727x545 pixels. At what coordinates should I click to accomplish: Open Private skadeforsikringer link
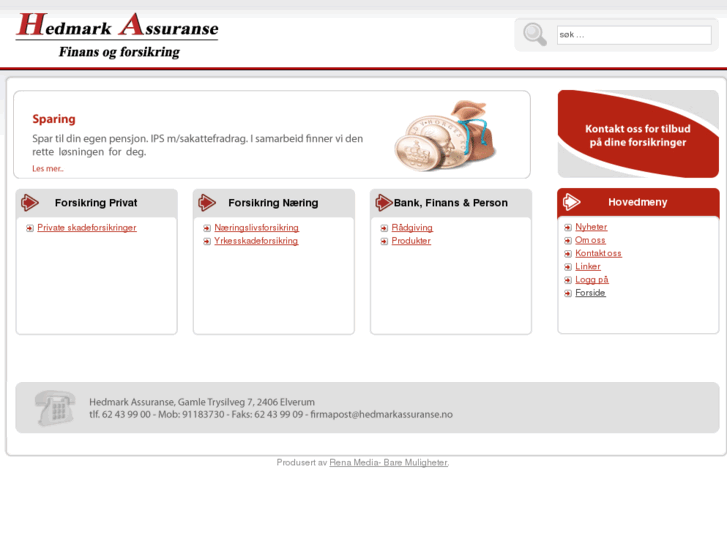[87, 228]
